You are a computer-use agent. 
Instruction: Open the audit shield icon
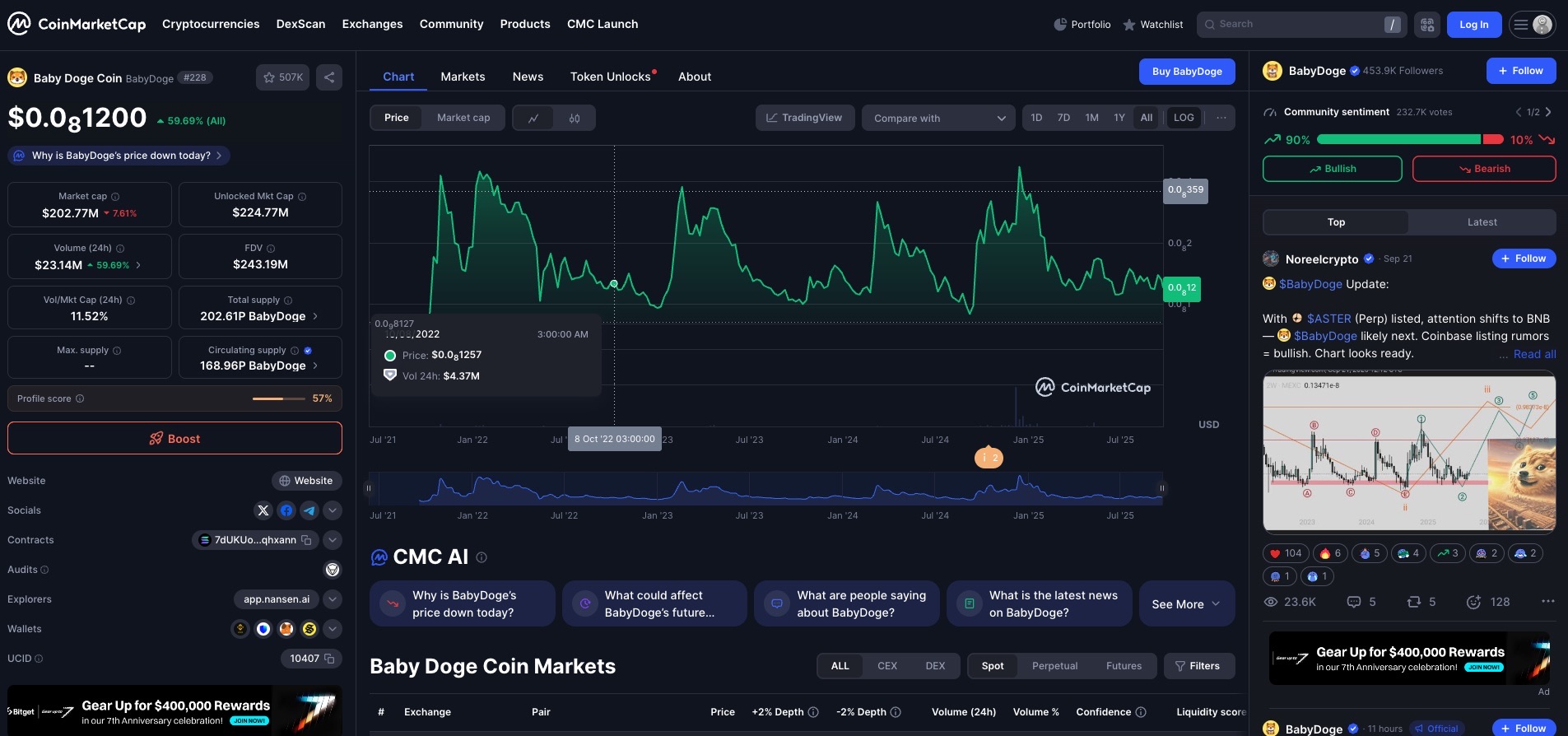pyautogui.click(x=333, y=570)
